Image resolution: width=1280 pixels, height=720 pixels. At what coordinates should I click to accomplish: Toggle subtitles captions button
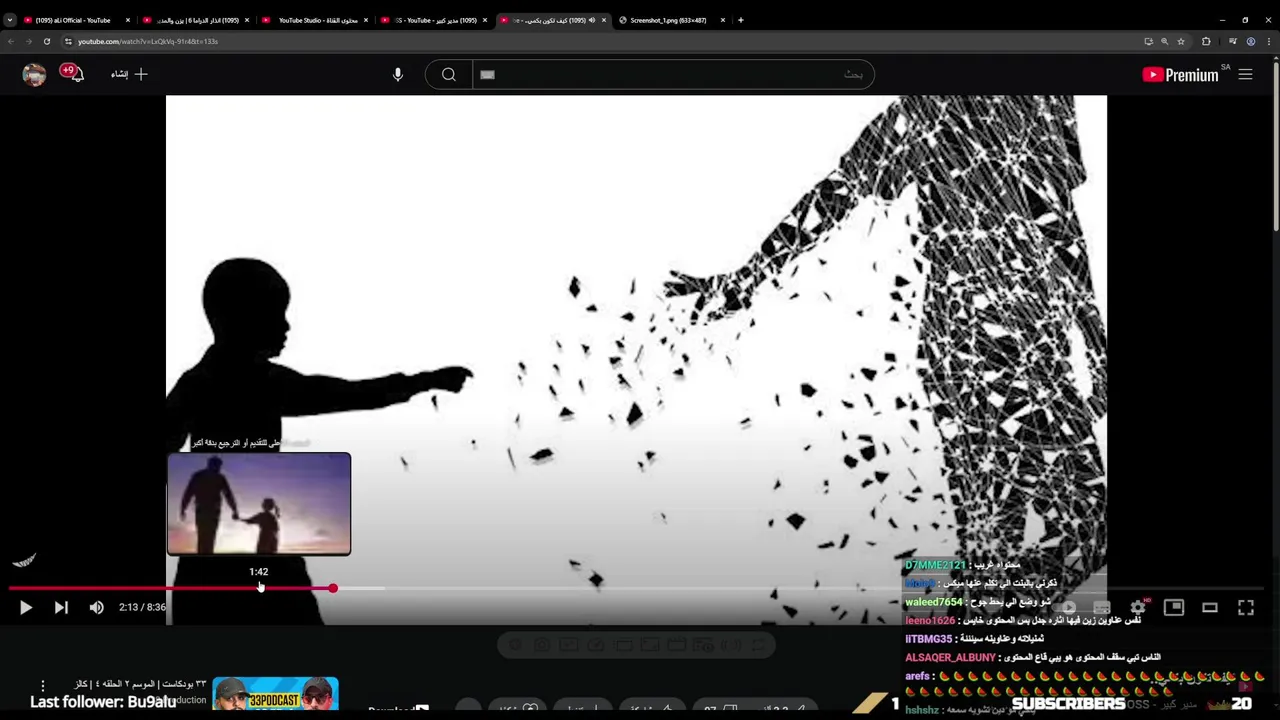pos(1102,607)
